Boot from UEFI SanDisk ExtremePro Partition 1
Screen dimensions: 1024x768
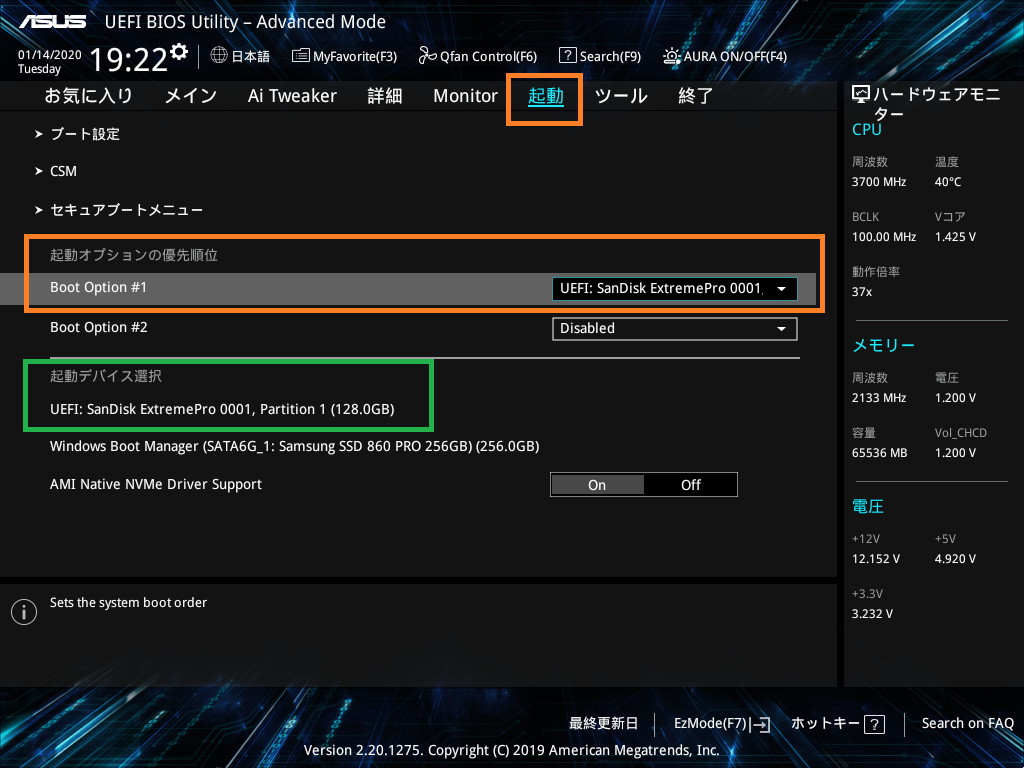pos(222,409)
